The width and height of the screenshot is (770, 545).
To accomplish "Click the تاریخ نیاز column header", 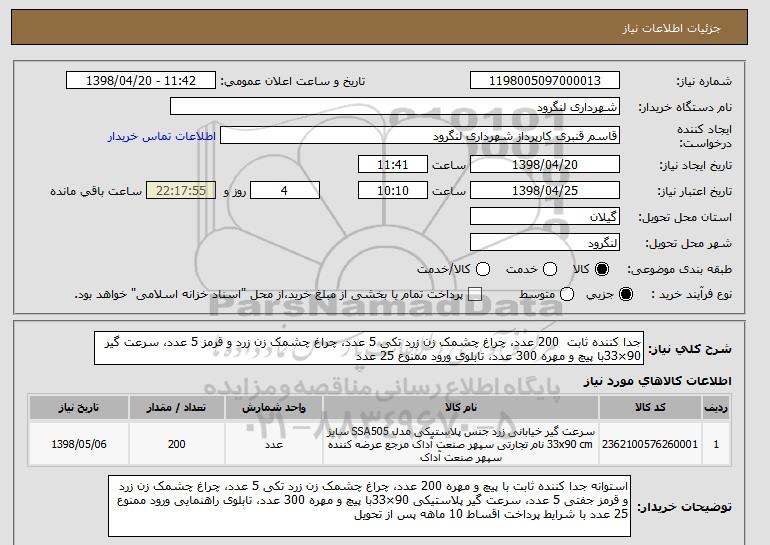I will point(79,408).
